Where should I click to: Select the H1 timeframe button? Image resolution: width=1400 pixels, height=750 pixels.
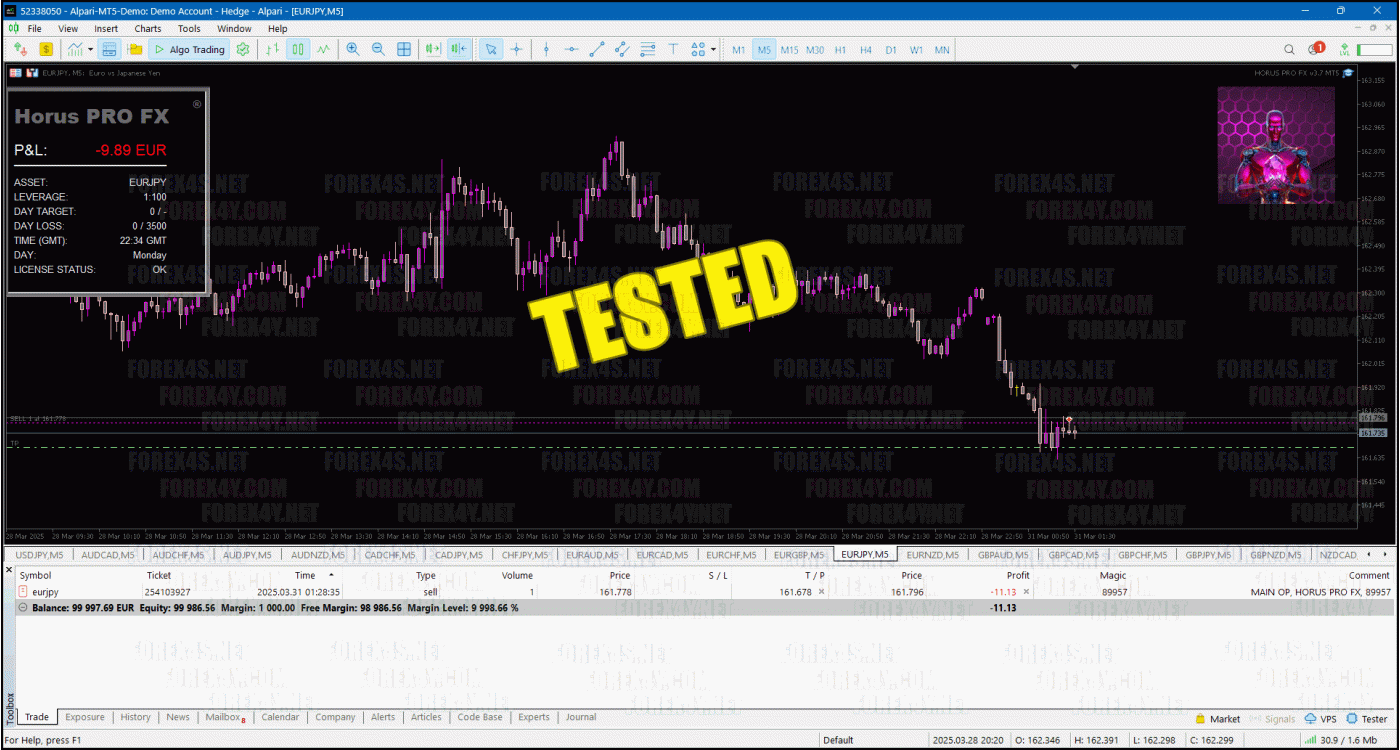(x=840, y=49)
